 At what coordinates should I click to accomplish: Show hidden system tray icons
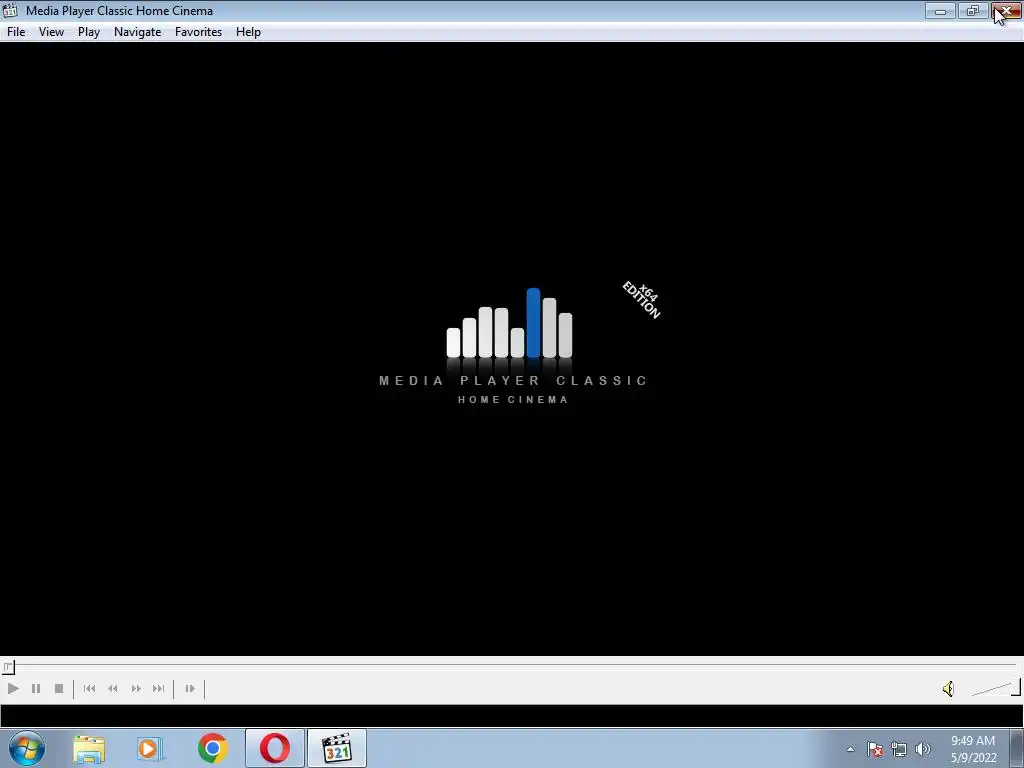point(850,749)
